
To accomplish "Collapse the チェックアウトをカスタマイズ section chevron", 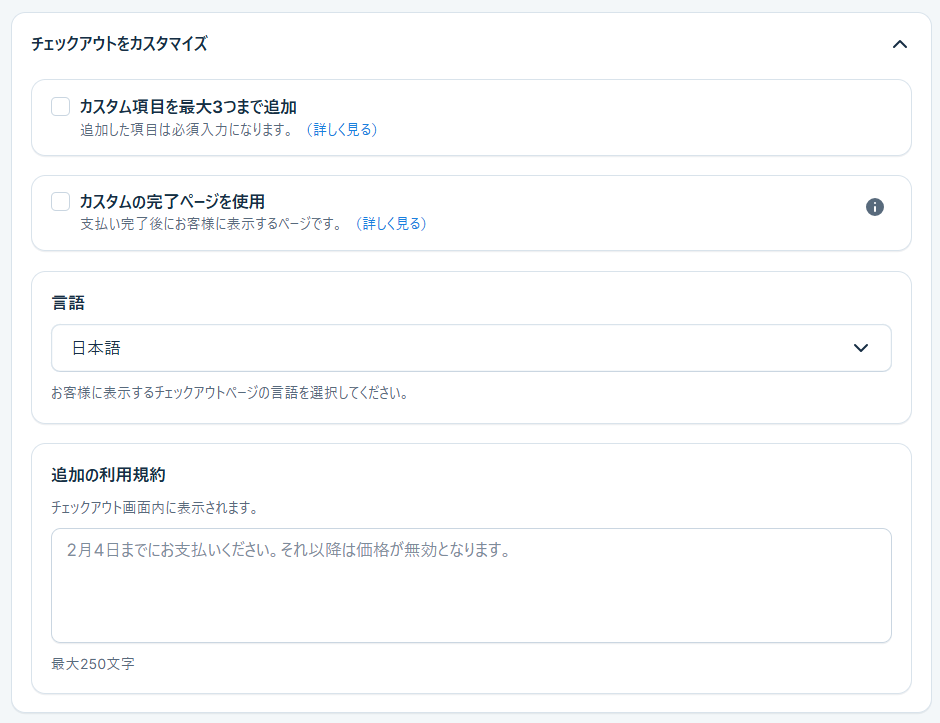I will click(899, 44).
